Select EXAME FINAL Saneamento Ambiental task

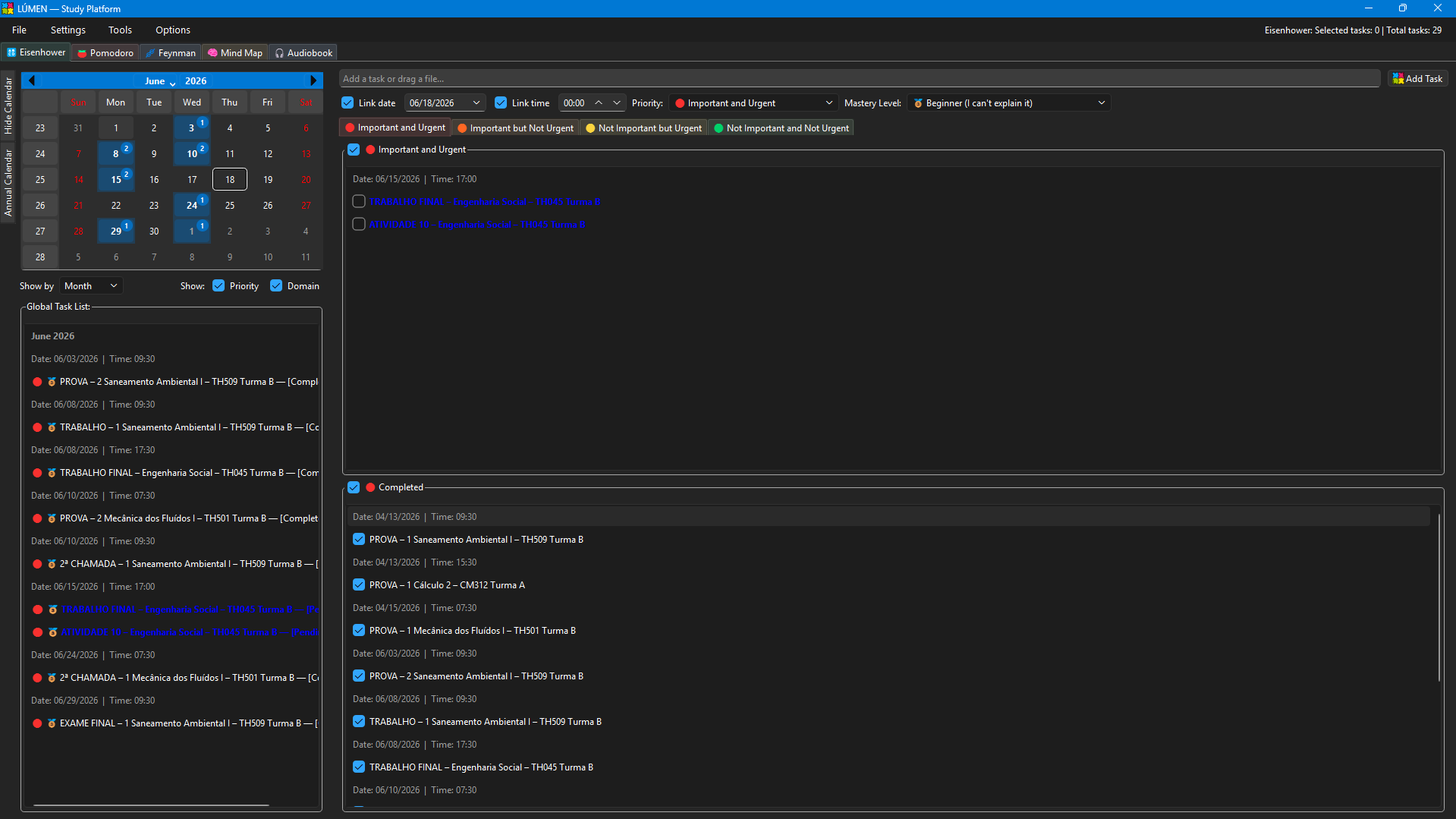175,723
